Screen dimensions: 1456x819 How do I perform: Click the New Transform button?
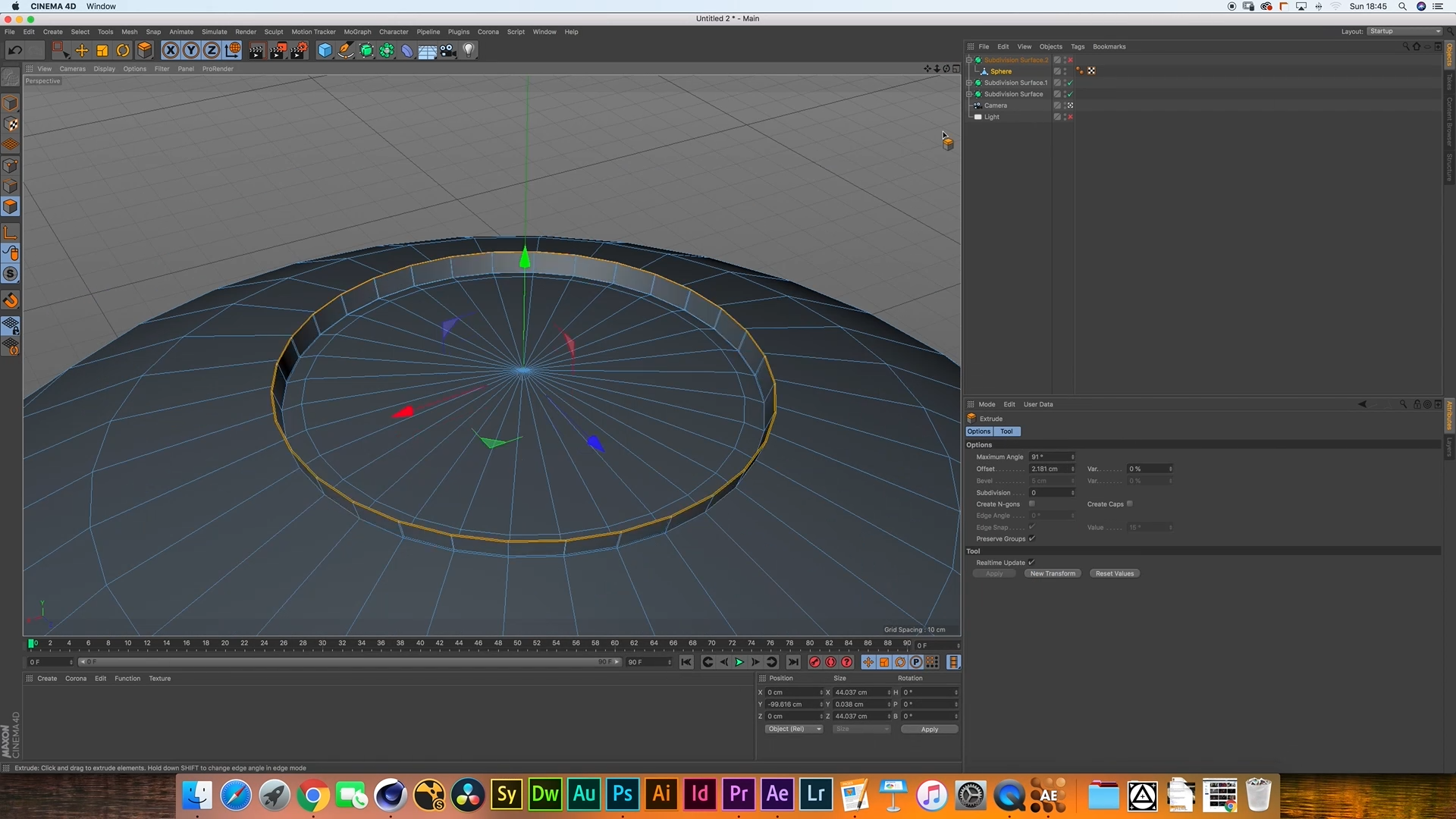(x=1053, y=573)
